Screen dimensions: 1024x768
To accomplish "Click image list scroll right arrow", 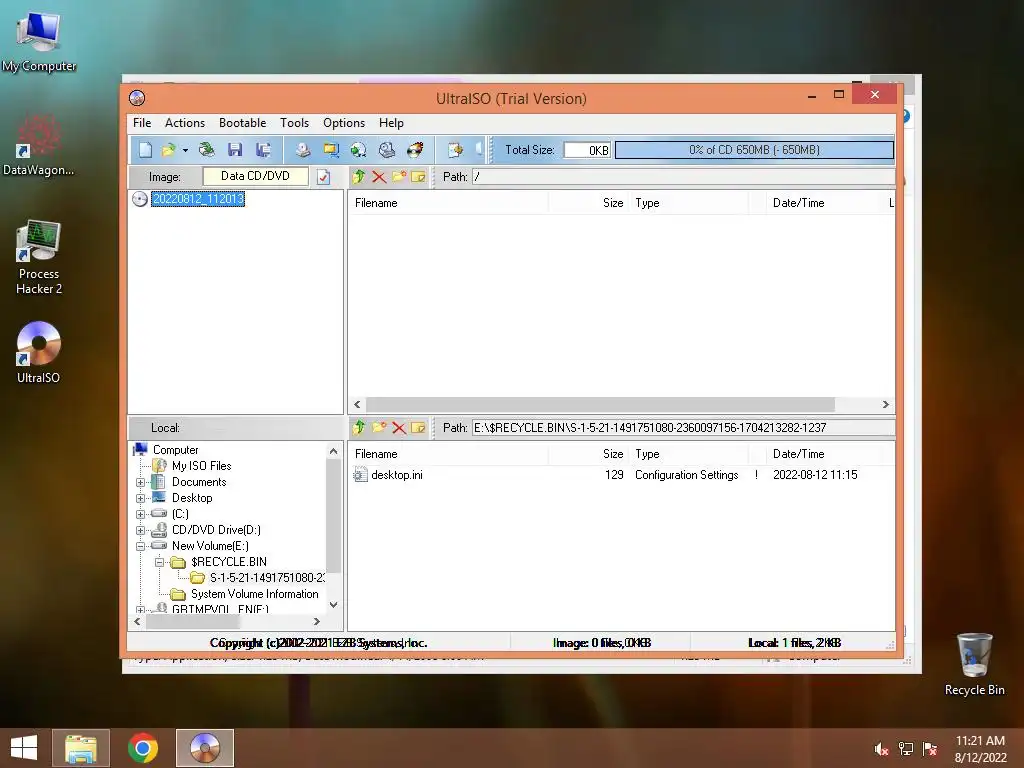I will (886, 404).
